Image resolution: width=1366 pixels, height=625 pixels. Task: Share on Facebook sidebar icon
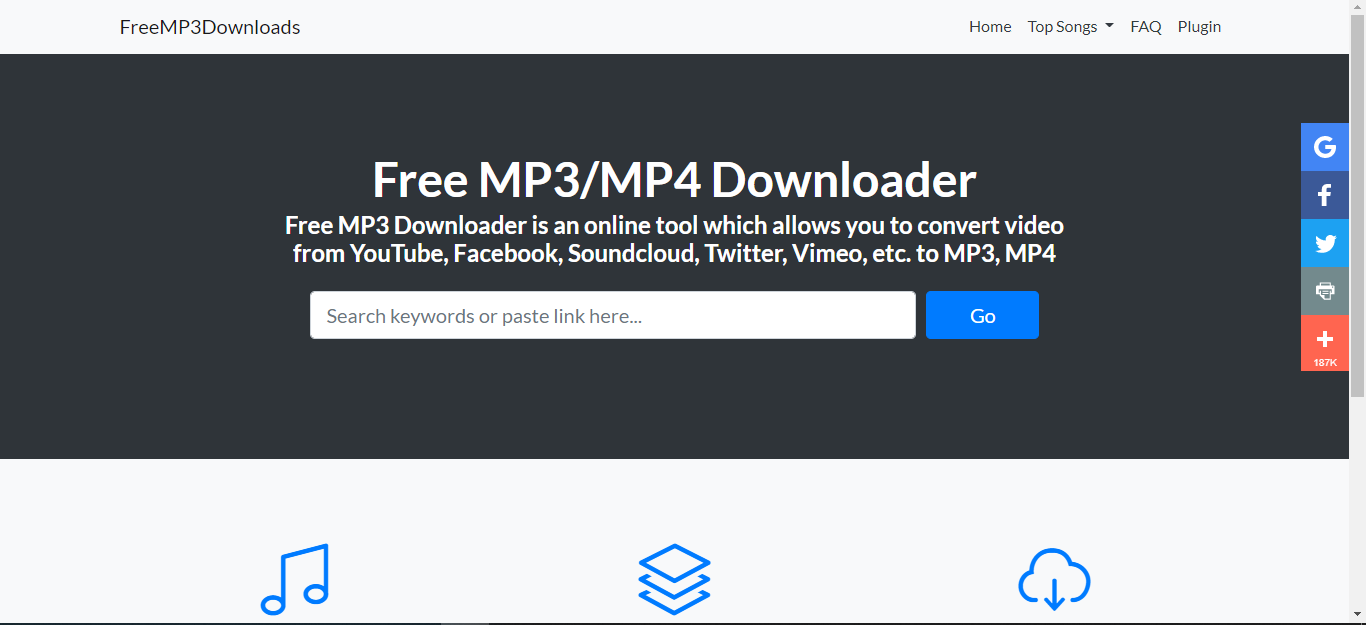[1325, 195]
